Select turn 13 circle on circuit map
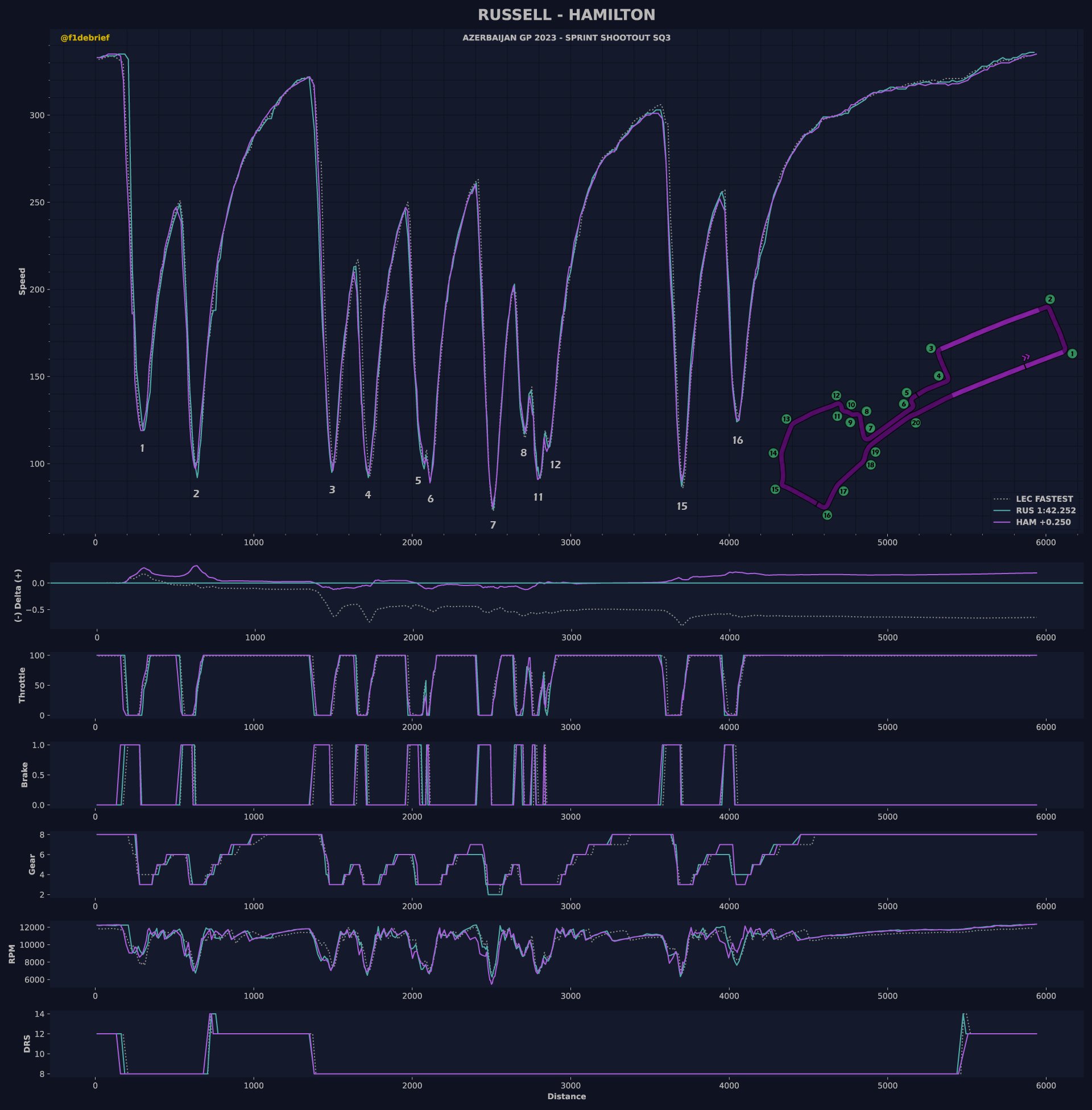 pos(787,419)
